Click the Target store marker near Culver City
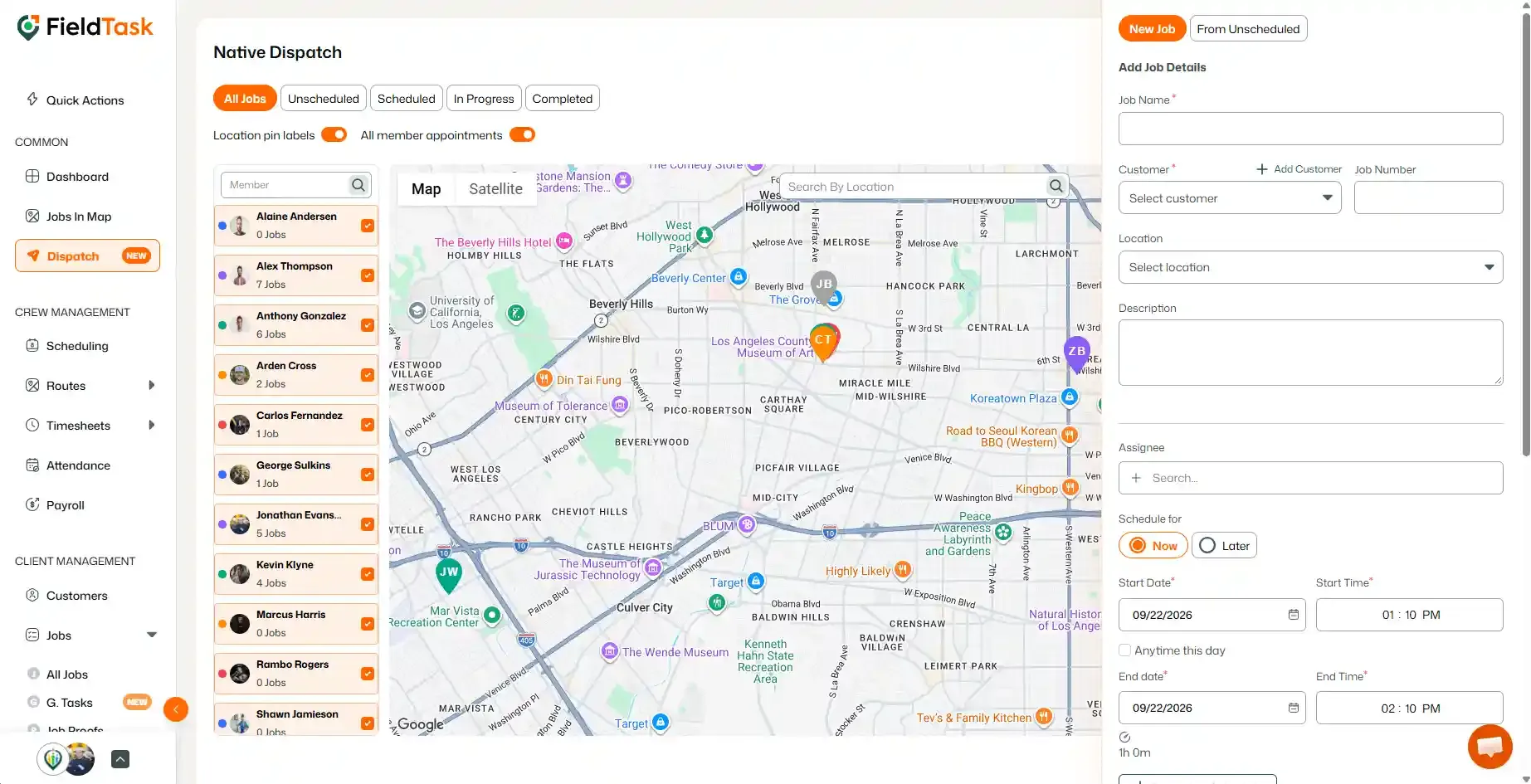Viewport: 1531px width, 784px height. tap(756, 581)
